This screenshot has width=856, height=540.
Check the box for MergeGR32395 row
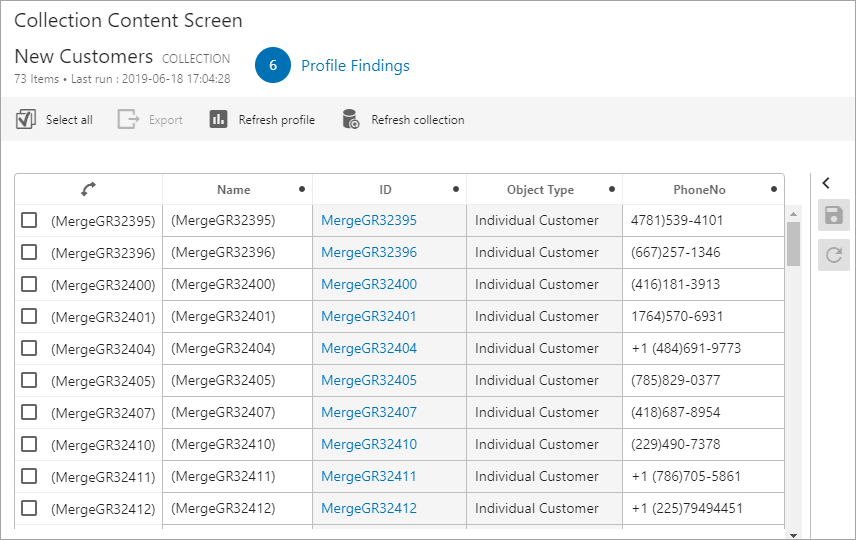(30, 220)
